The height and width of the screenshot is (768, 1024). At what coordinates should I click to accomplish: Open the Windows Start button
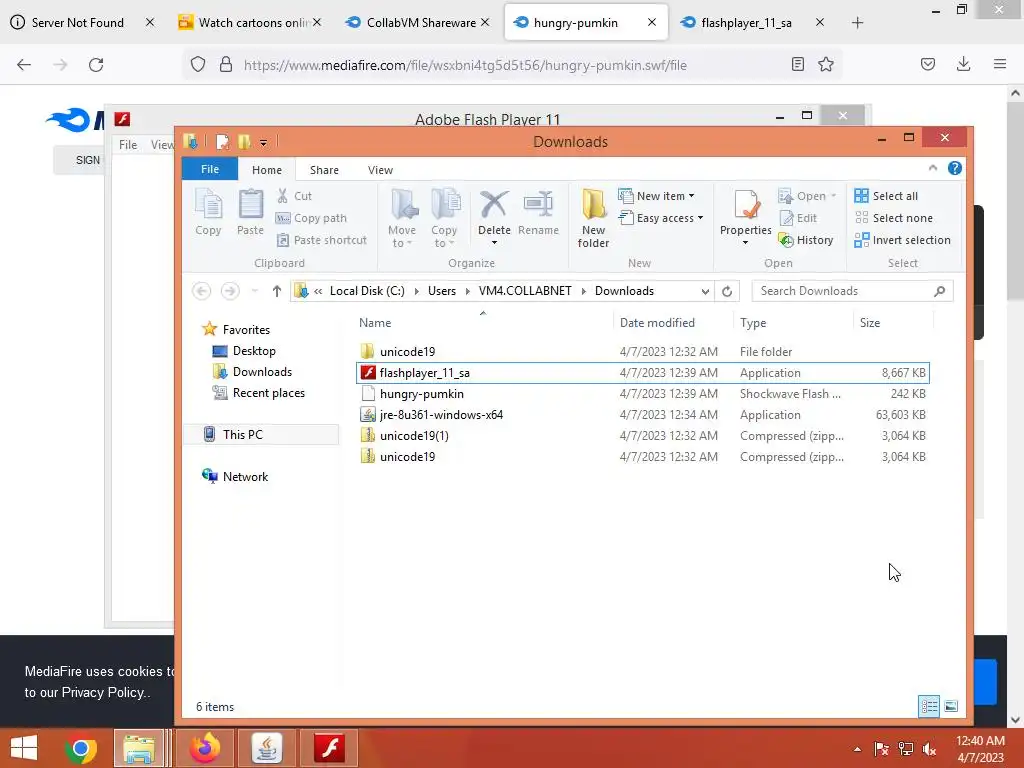24,748
